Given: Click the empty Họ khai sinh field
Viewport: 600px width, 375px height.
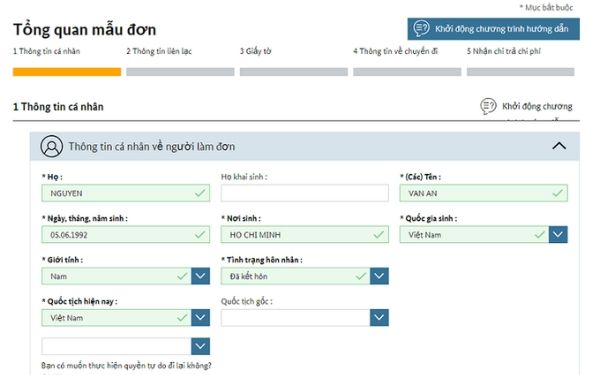Looking at the screenshot, I should click(x=305, y=193).
